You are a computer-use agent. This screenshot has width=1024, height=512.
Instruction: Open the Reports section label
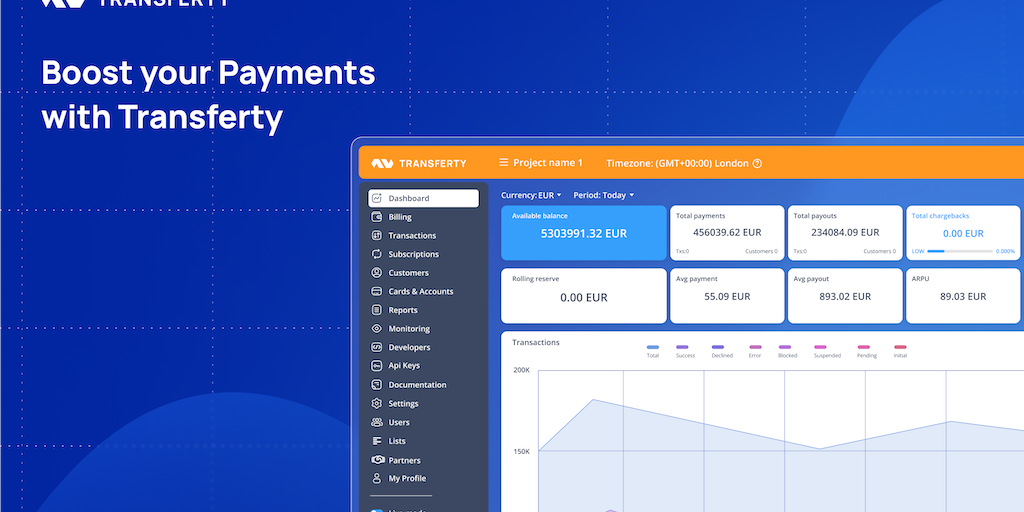click(403, 310)
